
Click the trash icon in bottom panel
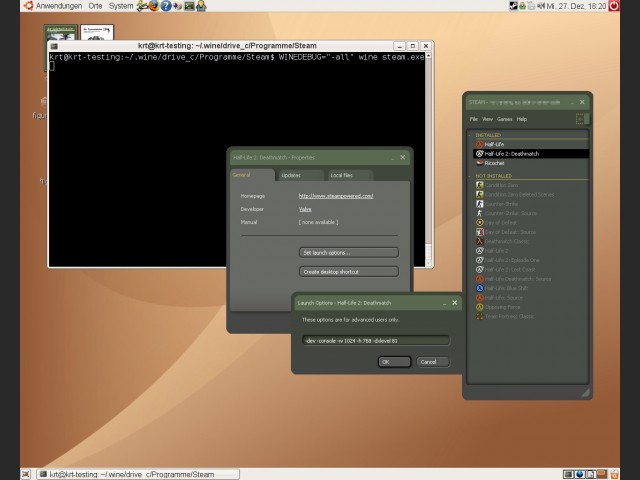click(x=614, y=474)
